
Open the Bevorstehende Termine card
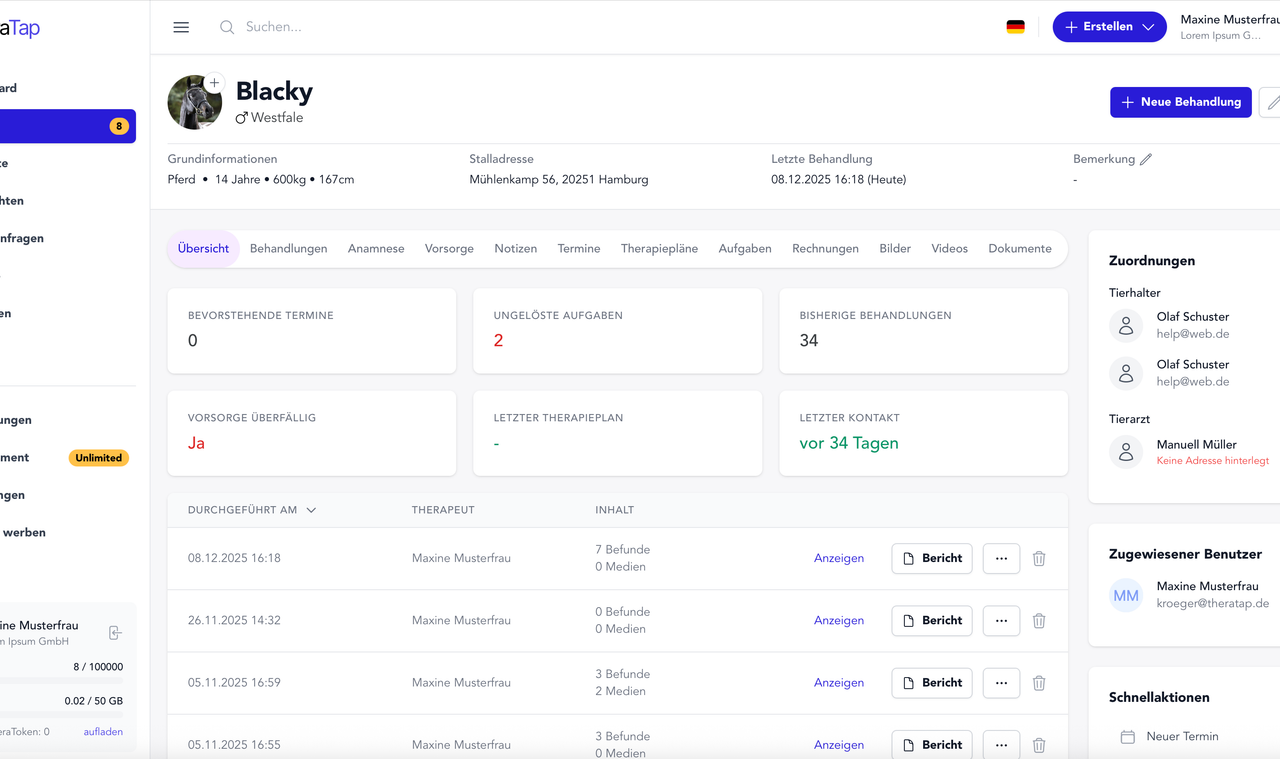tap(312, 331)
